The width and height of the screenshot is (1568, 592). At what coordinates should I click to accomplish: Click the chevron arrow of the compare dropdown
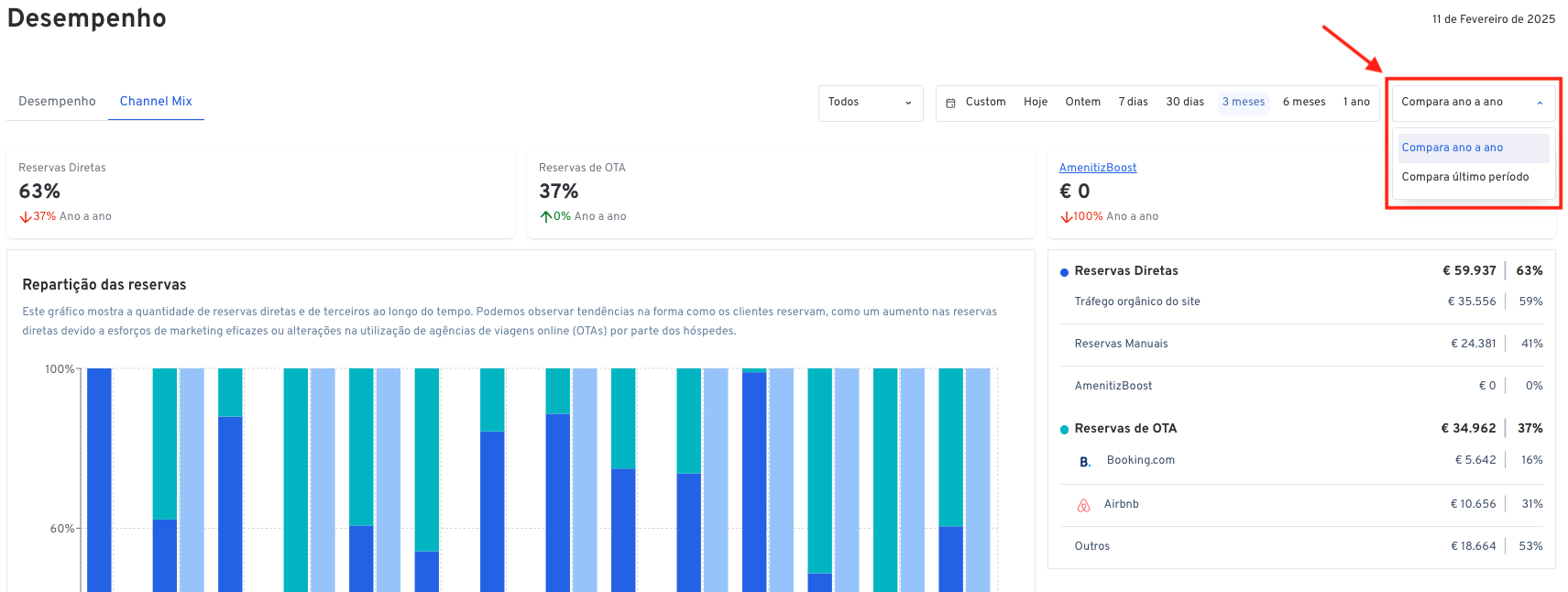point(1540,103)
